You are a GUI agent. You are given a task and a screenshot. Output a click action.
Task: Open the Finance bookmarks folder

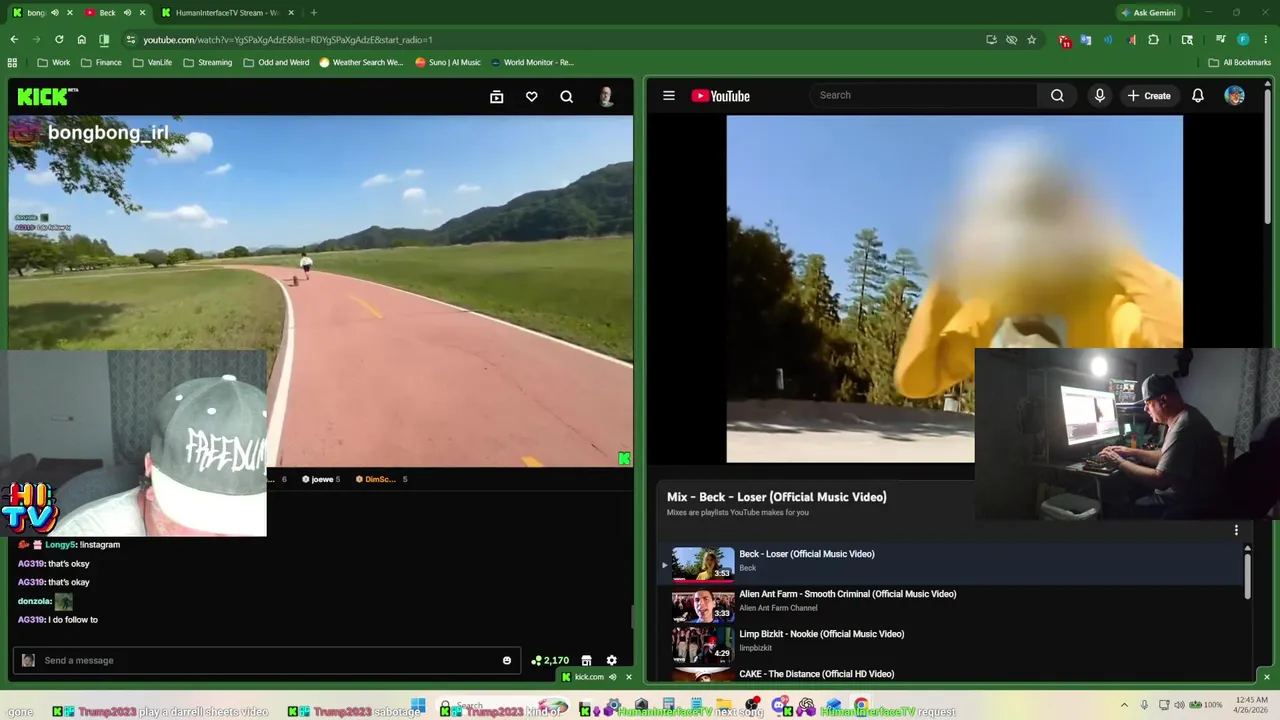click(101, 62)
